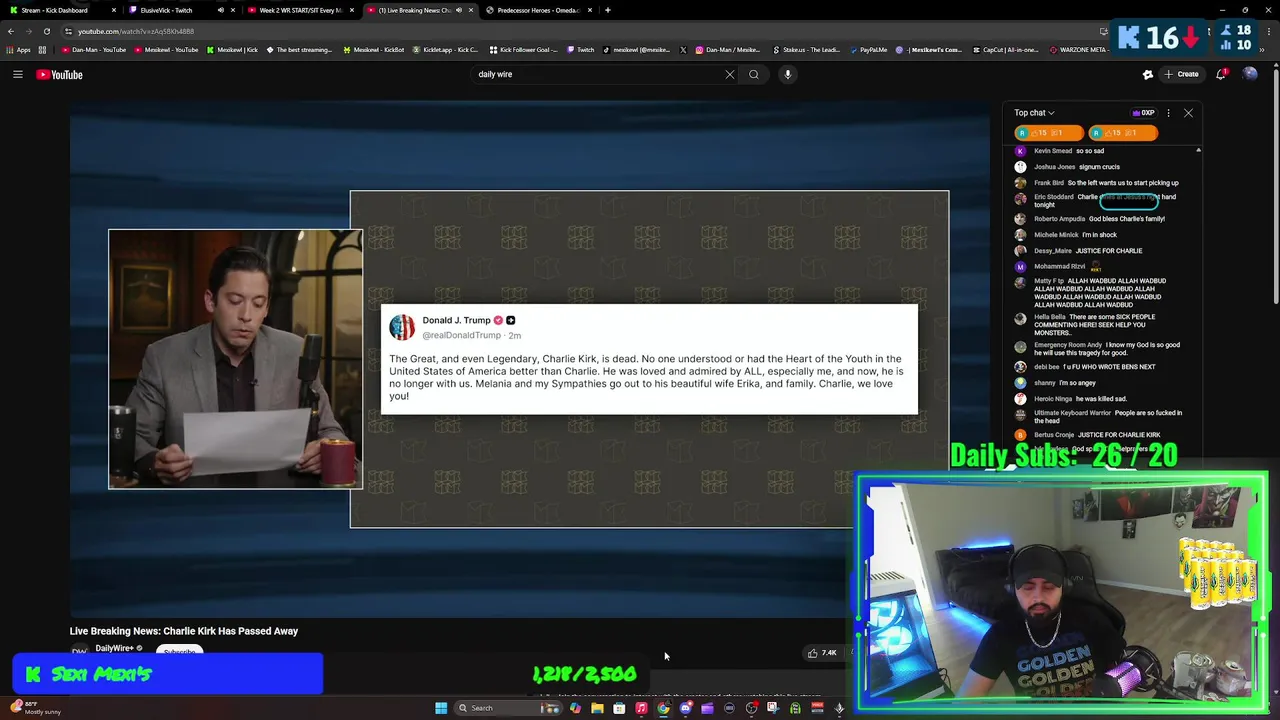Click 'JUSTICE FOR CHARLIE' by Dessy_Maire
Image resolution: width=1280 pixels, height=720 pixels.
coord(1110,251)
